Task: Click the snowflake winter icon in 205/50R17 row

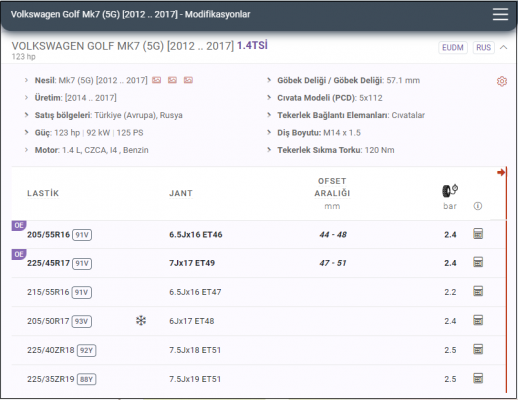Action: tap(141, 321)
